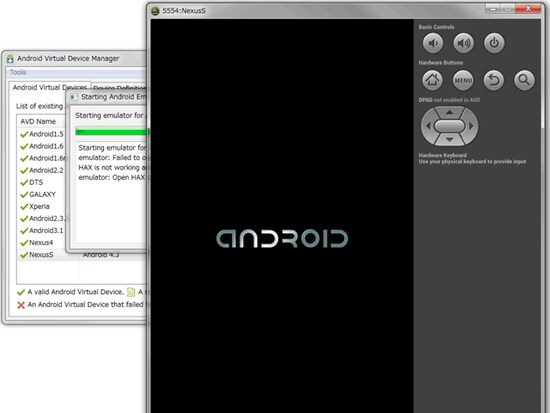Select the Android1.5 AVD row

[42, 134]
